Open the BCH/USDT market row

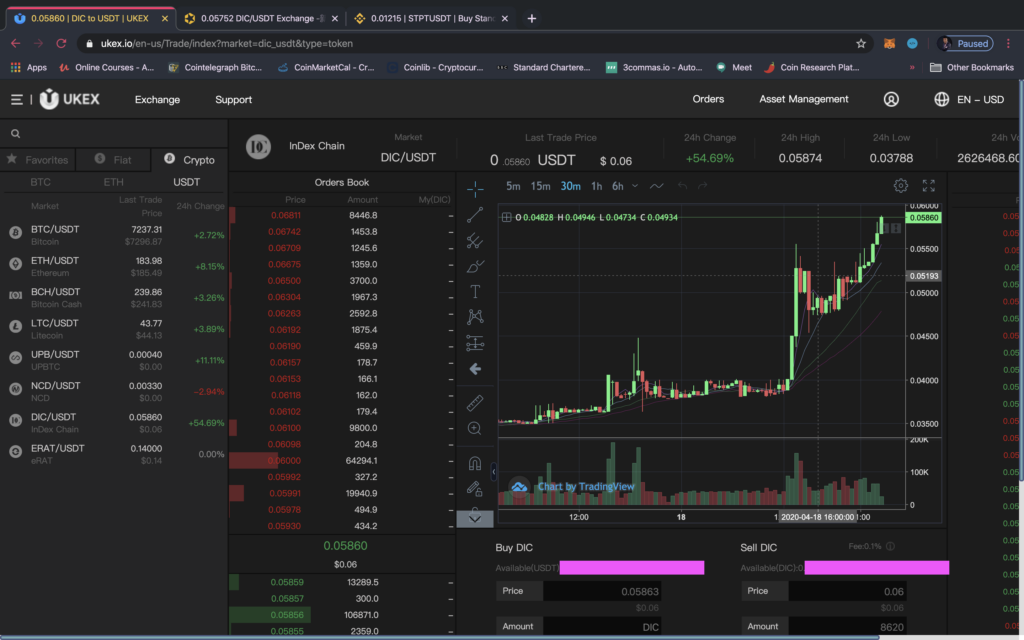click(x=114, y=297)
